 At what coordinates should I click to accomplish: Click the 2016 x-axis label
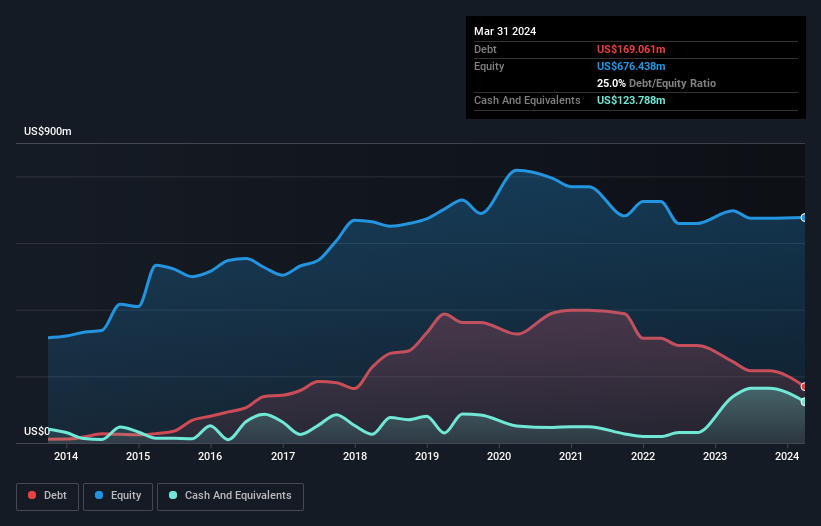coord(210,457)
